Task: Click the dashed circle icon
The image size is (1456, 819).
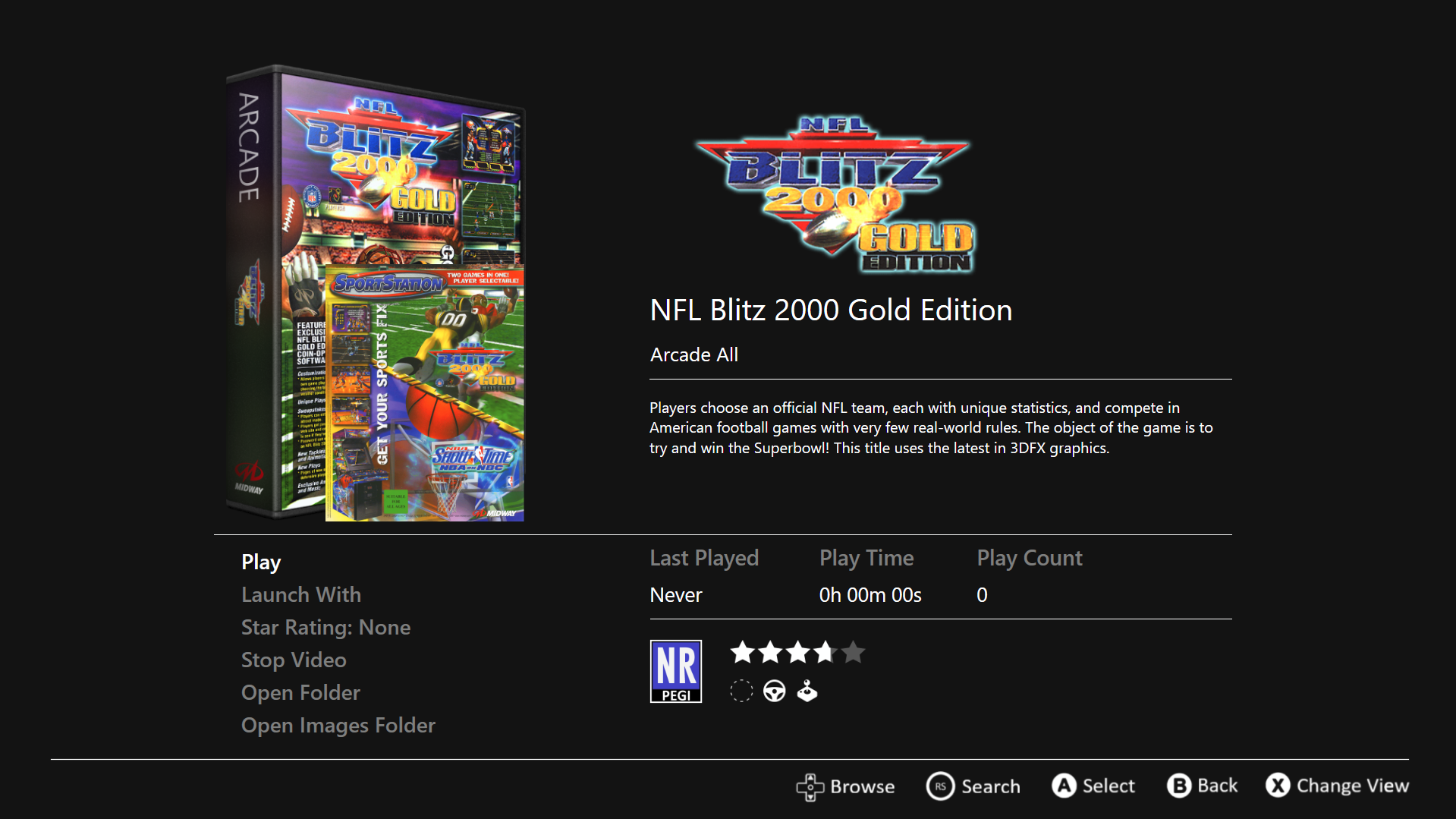Action: tap(741, 691)
